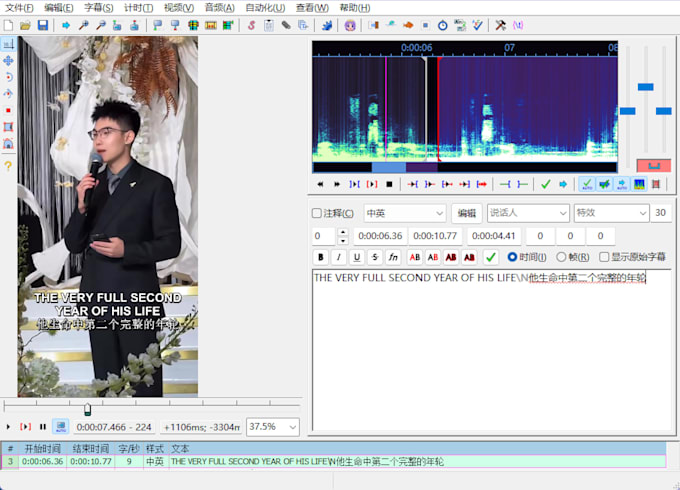This screenshot has width=680, height=490.
Task: Check the 注释 comment checkbox
Action: point(317,213)
